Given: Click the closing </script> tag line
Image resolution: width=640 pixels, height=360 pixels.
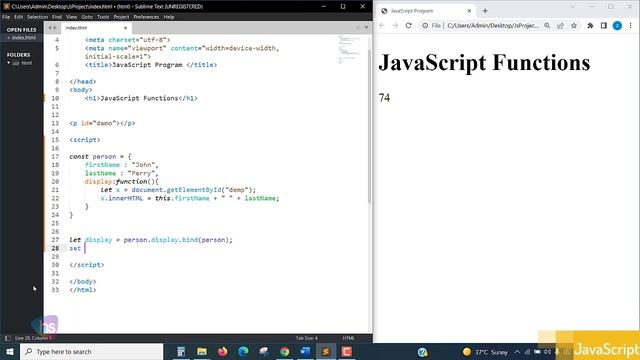Looking at the screenshot, I should point(87,265).
